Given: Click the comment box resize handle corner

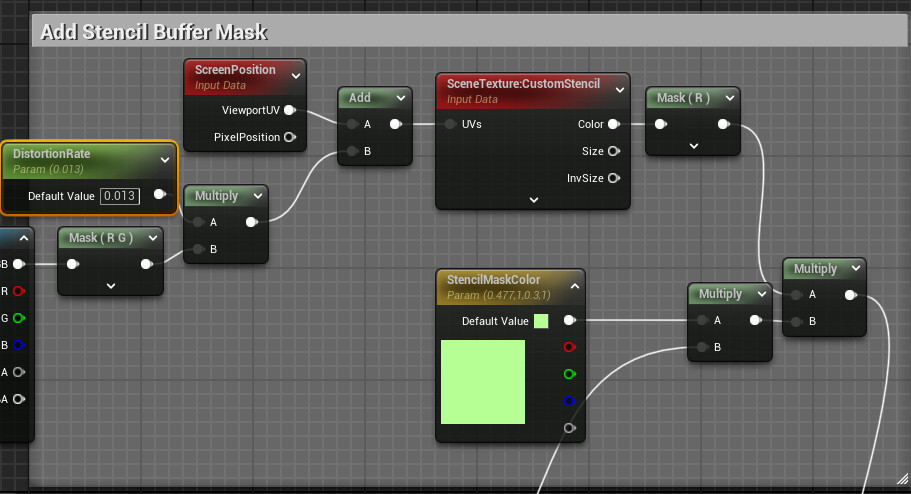Looking at the screenshot, I should point(902,479).
